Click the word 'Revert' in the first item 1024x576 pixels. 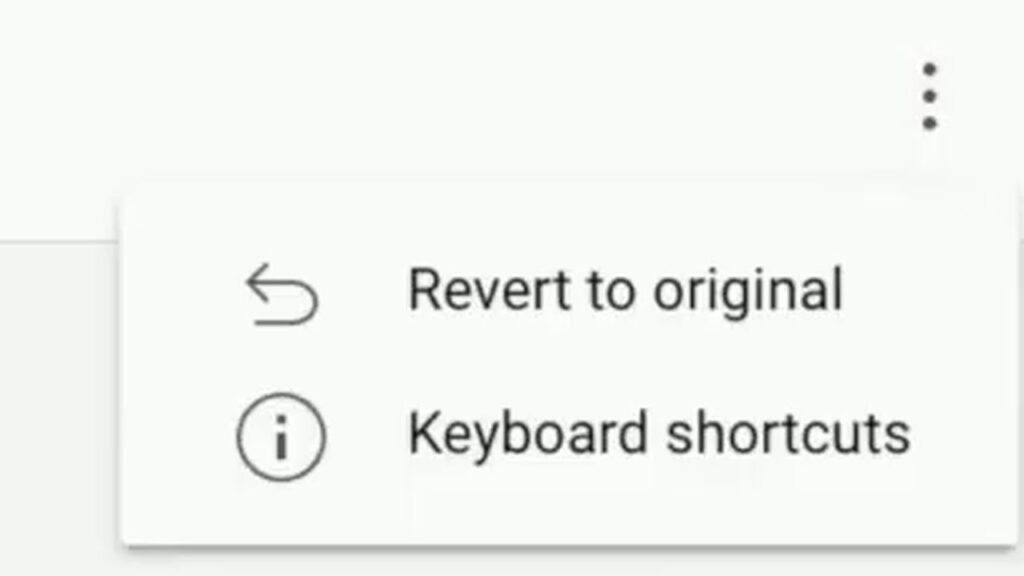pos(489,289)
